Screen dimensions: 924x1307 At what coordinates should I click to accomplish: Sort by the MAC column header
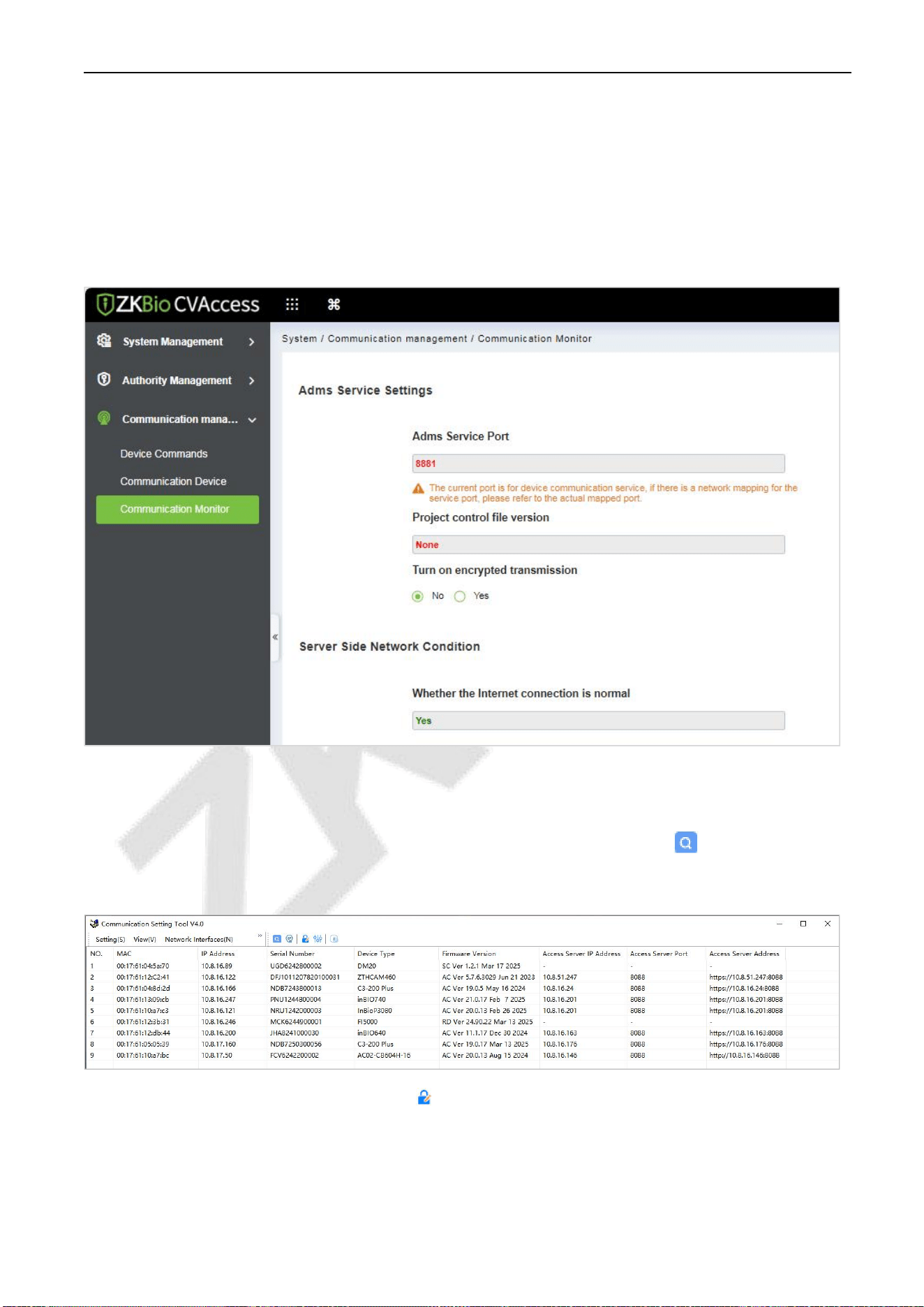click(124, 954)
